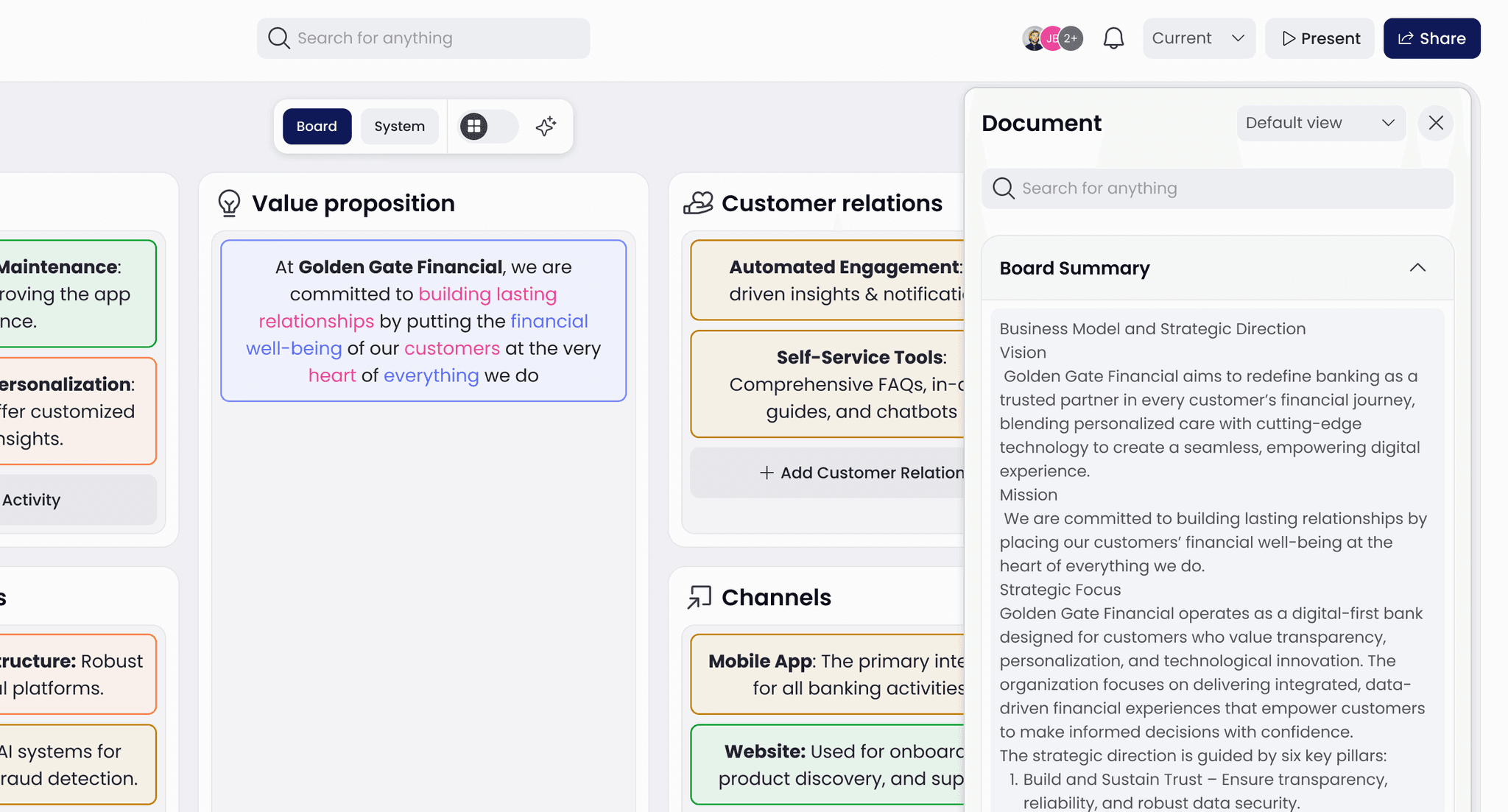1508x812 pixels.
Task: Click the AI sparkle icon in toolbar
Action: [x=546, y=127]
